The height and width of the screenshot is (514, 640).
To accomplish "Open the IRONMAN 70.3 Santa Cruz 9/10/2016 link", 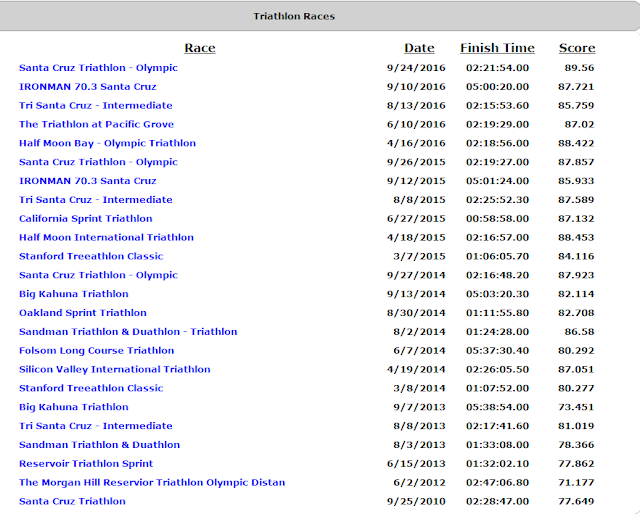I will tap(87, 87).
